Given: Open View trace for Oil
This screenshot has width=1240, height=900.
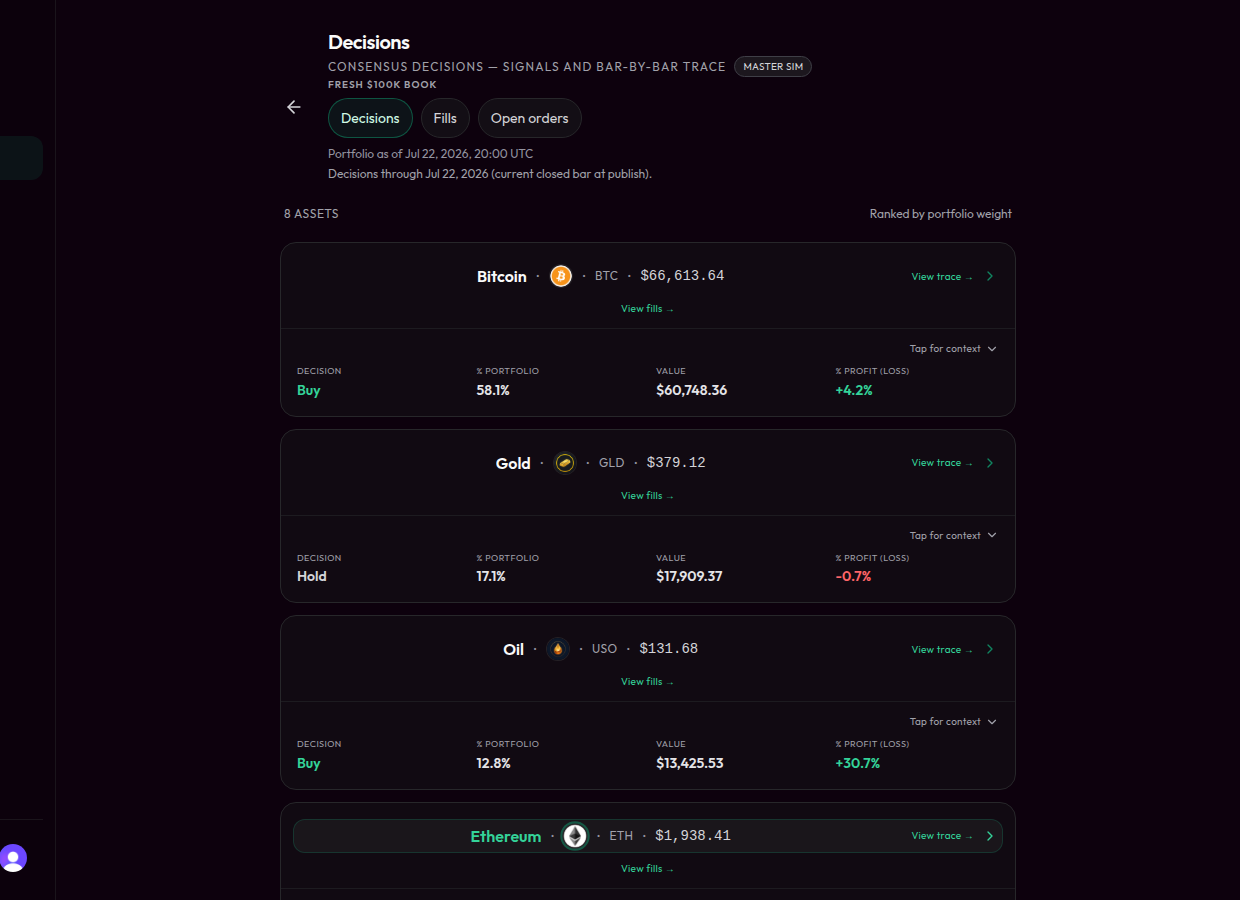Looking at the screenshot, I should (x=942, y=650).
